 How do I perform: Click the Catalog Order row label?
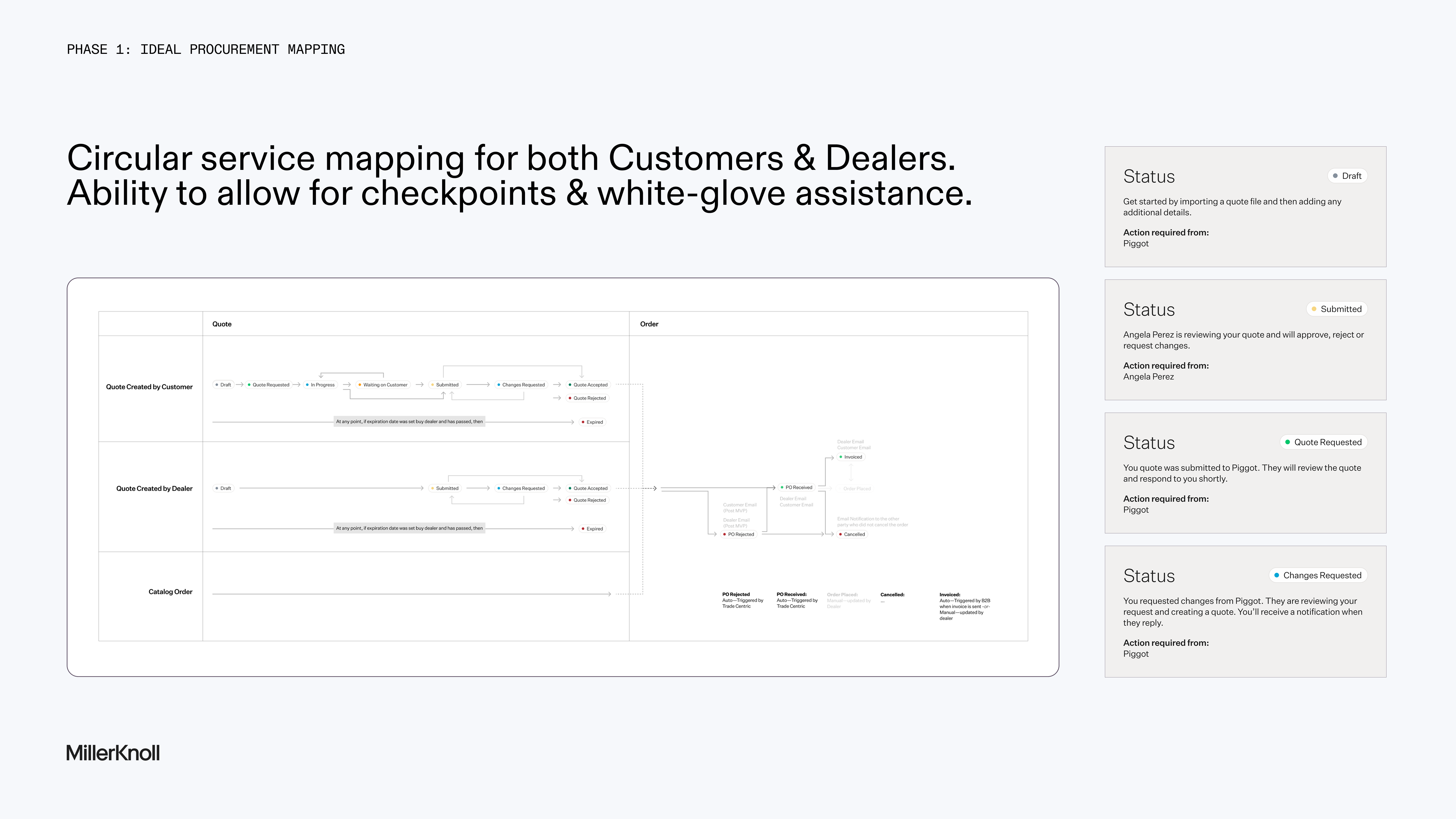[170, 592]
